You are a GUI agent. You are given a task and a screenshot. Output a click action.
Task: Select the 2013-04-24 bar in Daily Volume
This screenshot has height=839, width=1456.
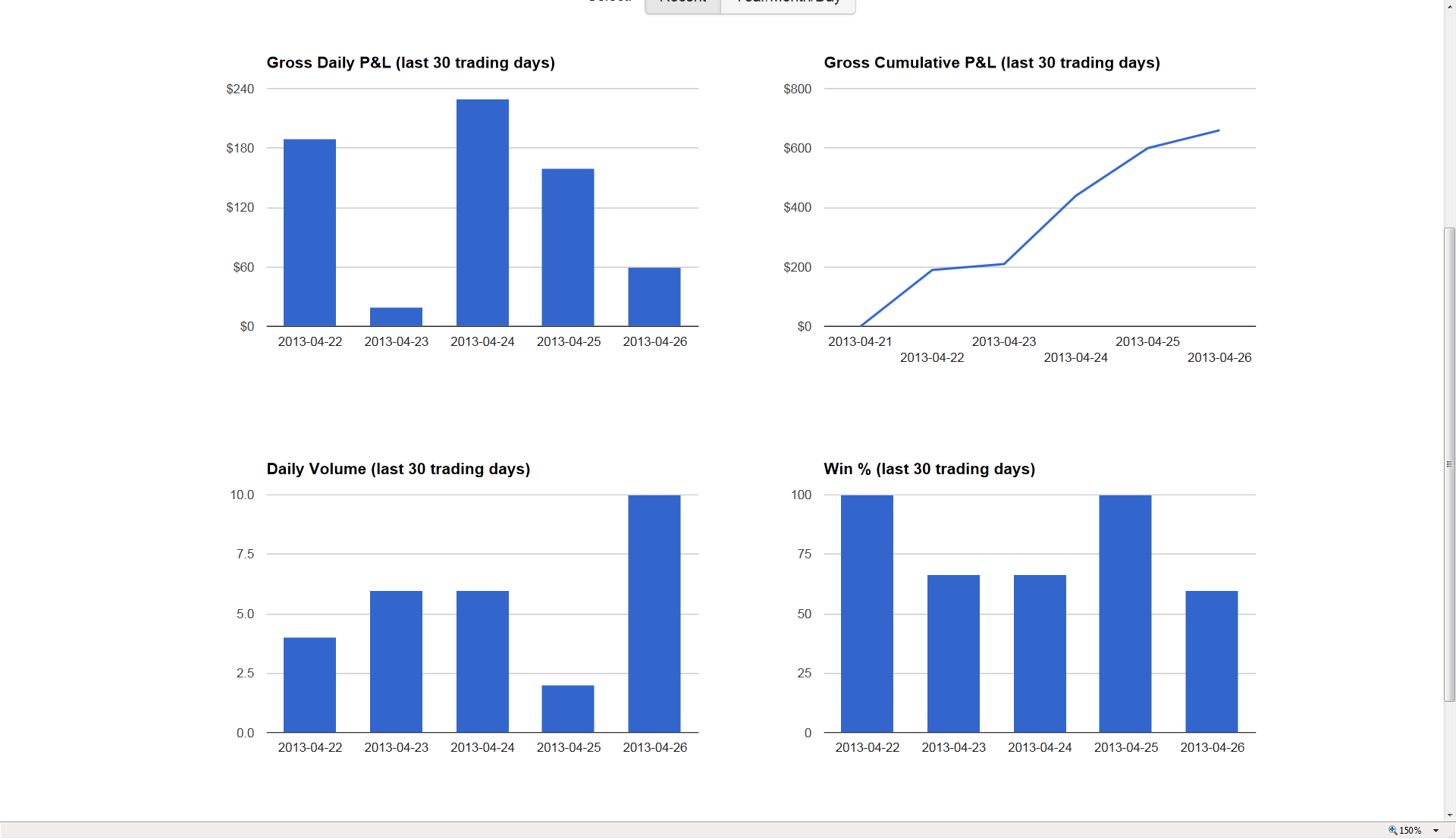point(482,661)
